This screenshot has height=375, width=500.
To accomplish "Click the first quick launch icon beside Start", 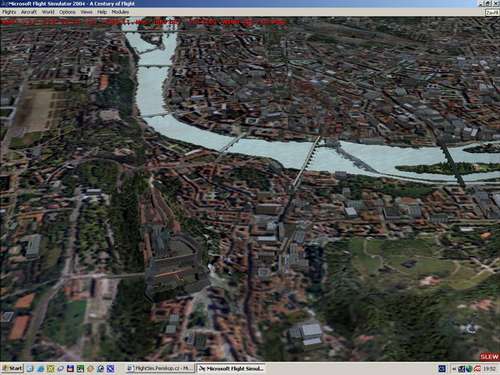I will (30, 369).
